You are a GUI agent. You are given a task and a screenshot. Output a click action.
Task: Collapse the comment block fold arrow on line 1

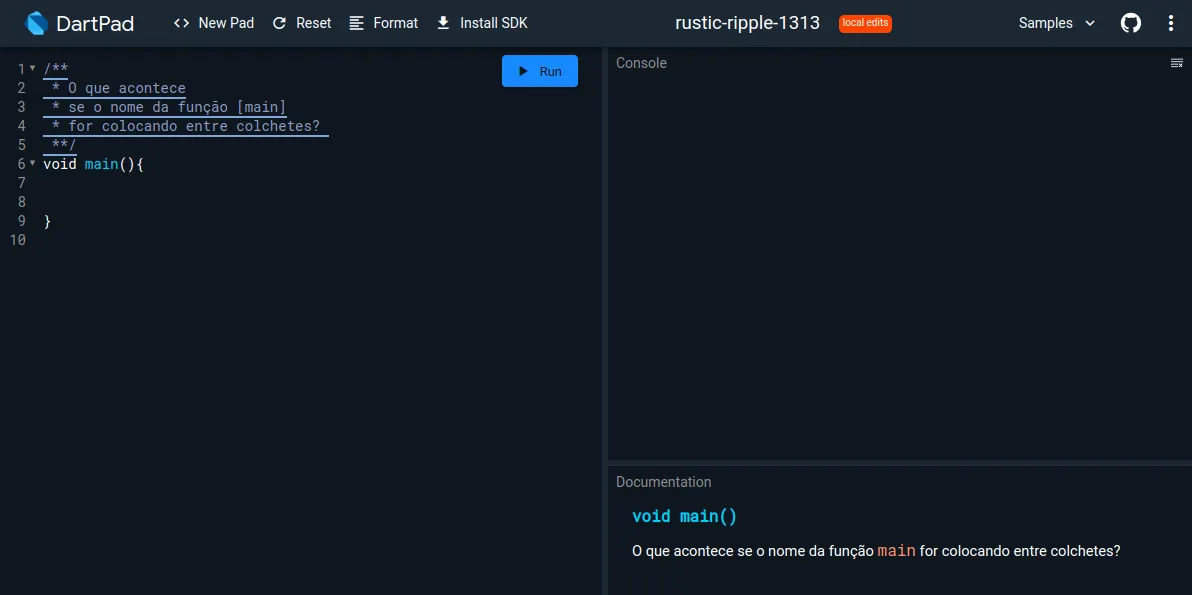coord(33,68)
